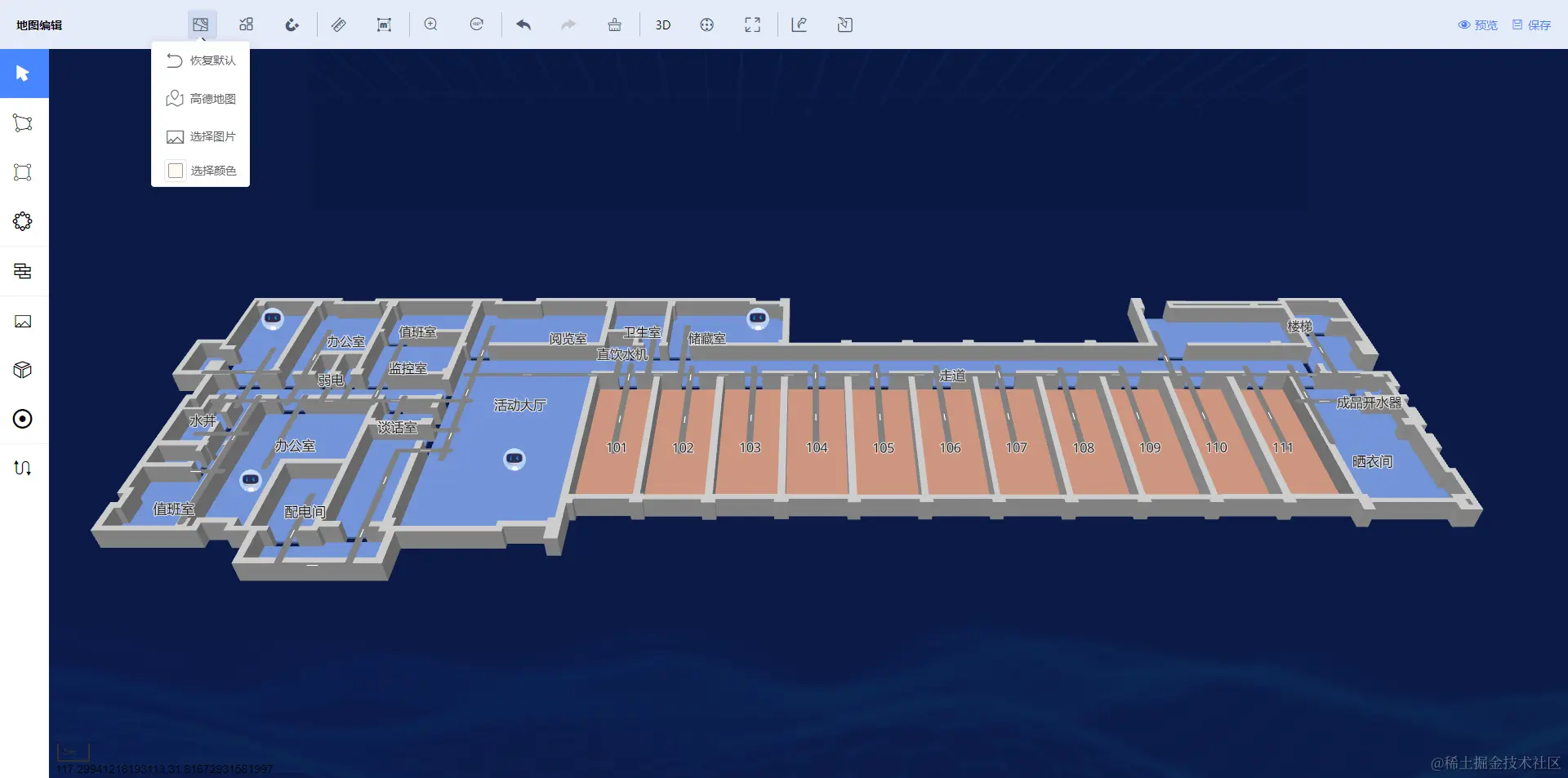Click the robot marker beside 储藏室
The width and height of the screenshot is (1568, 778).
(758, 318)
